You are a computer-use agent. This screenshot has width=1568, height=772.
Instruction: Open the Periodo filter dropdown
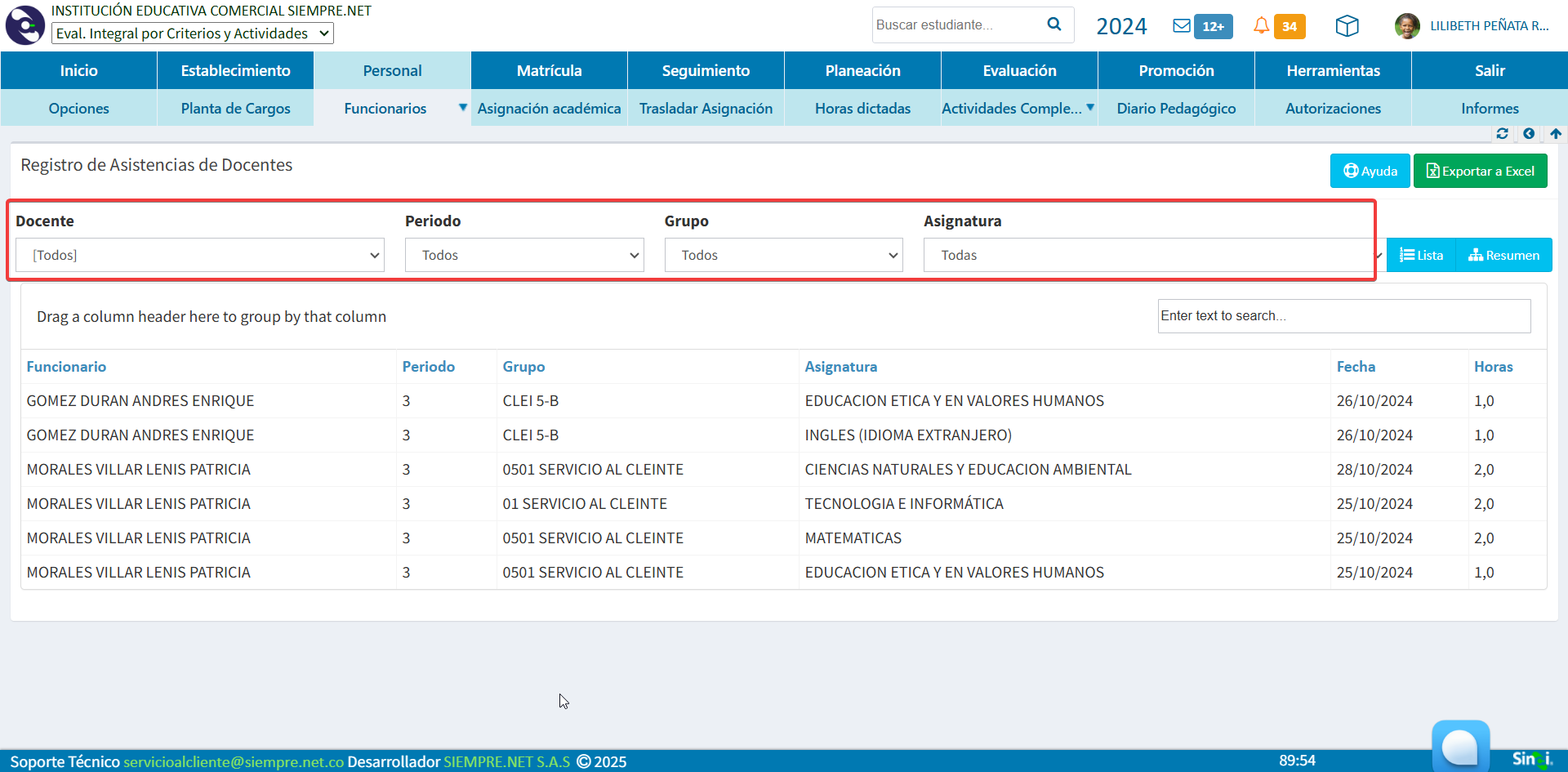(524, 255)
